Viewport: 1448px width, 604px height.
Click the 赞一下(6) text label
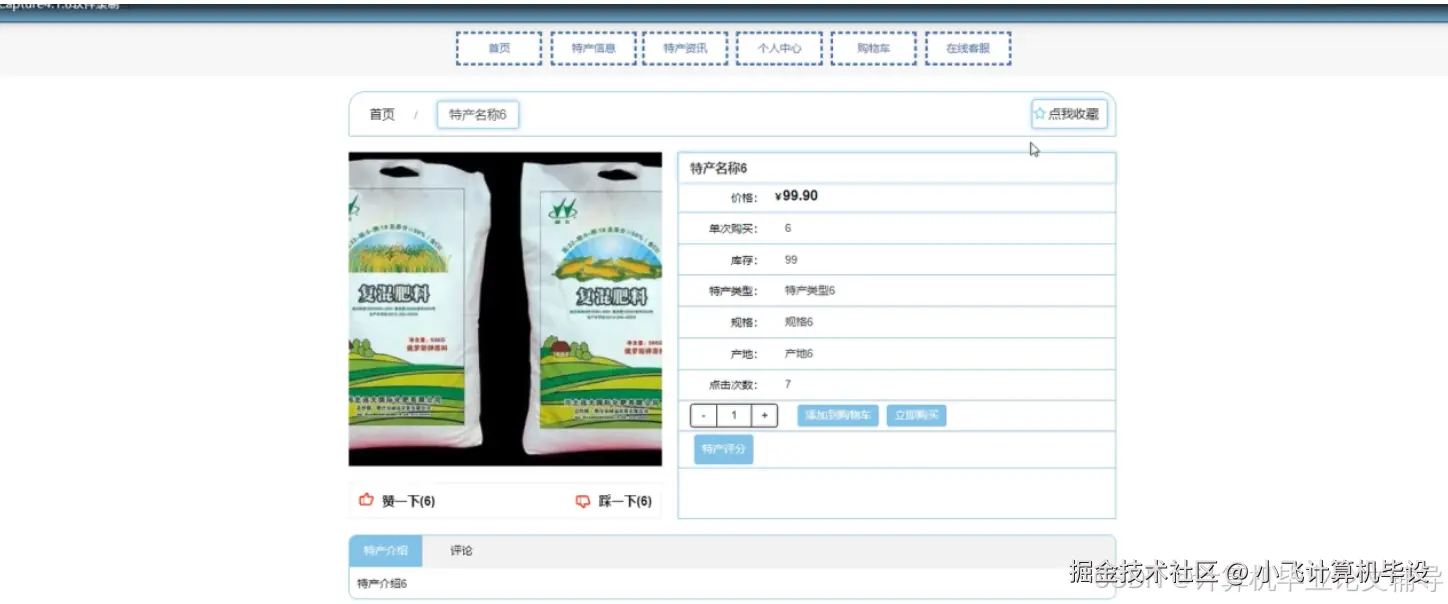coord(409,501)
